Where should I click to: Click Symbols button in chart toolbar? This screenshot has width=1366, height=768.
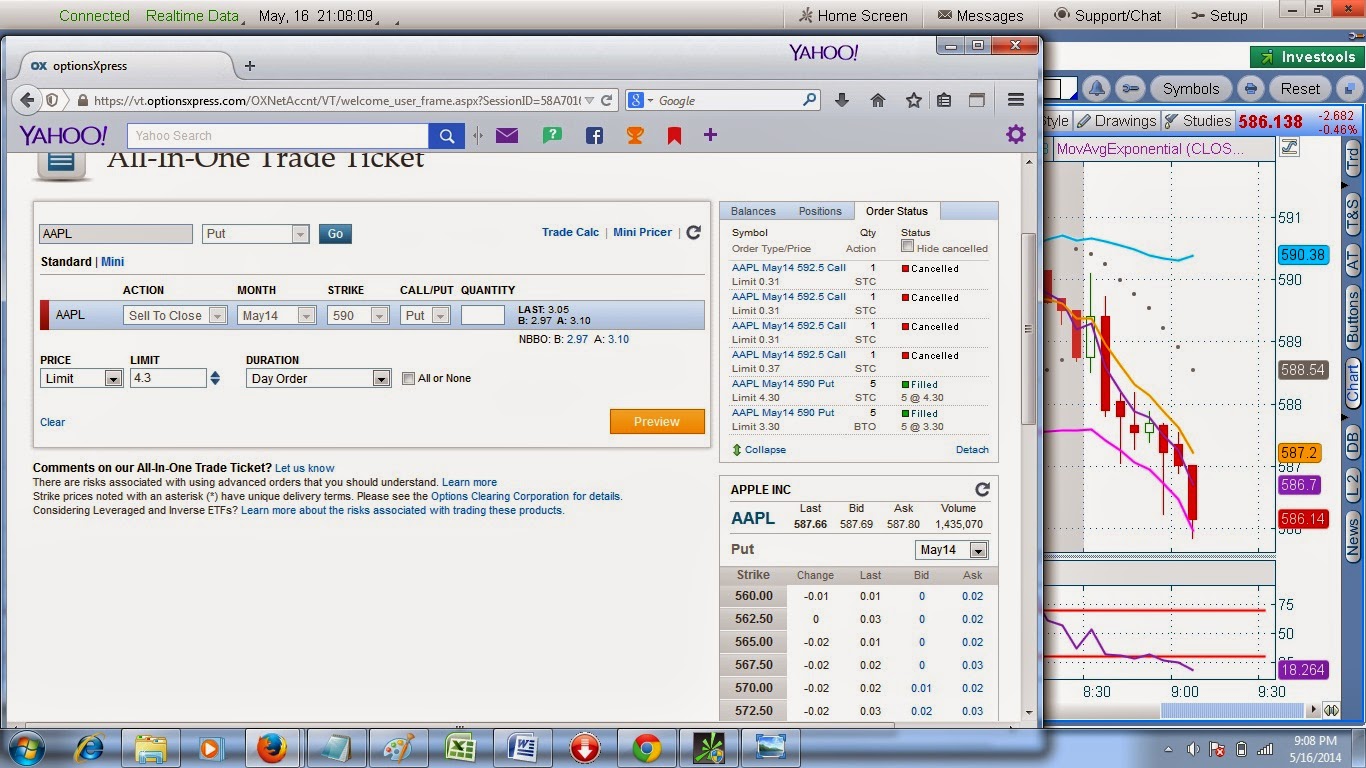point(1191,88)
